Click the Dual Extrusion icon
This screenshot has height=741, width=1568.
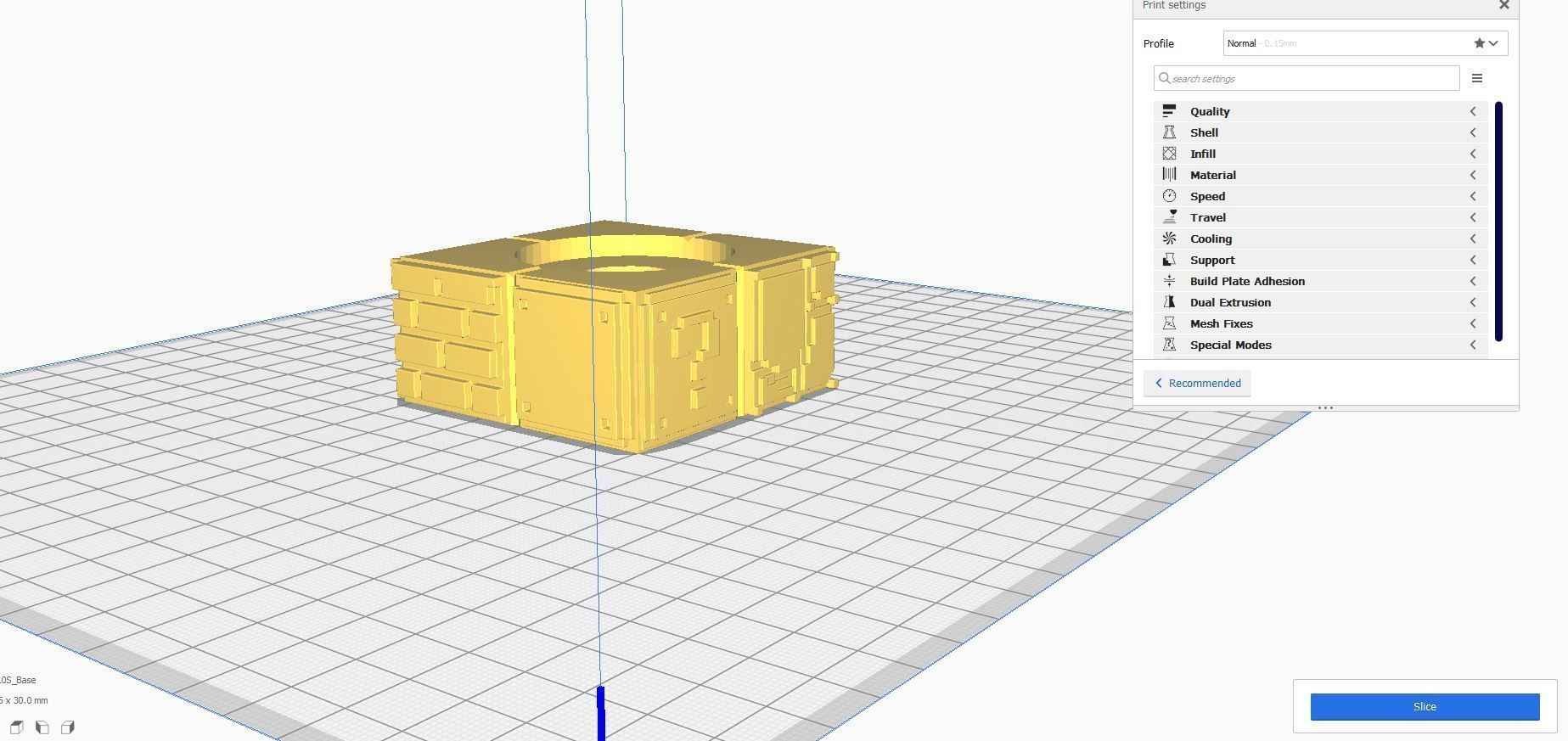point(1169,302)
